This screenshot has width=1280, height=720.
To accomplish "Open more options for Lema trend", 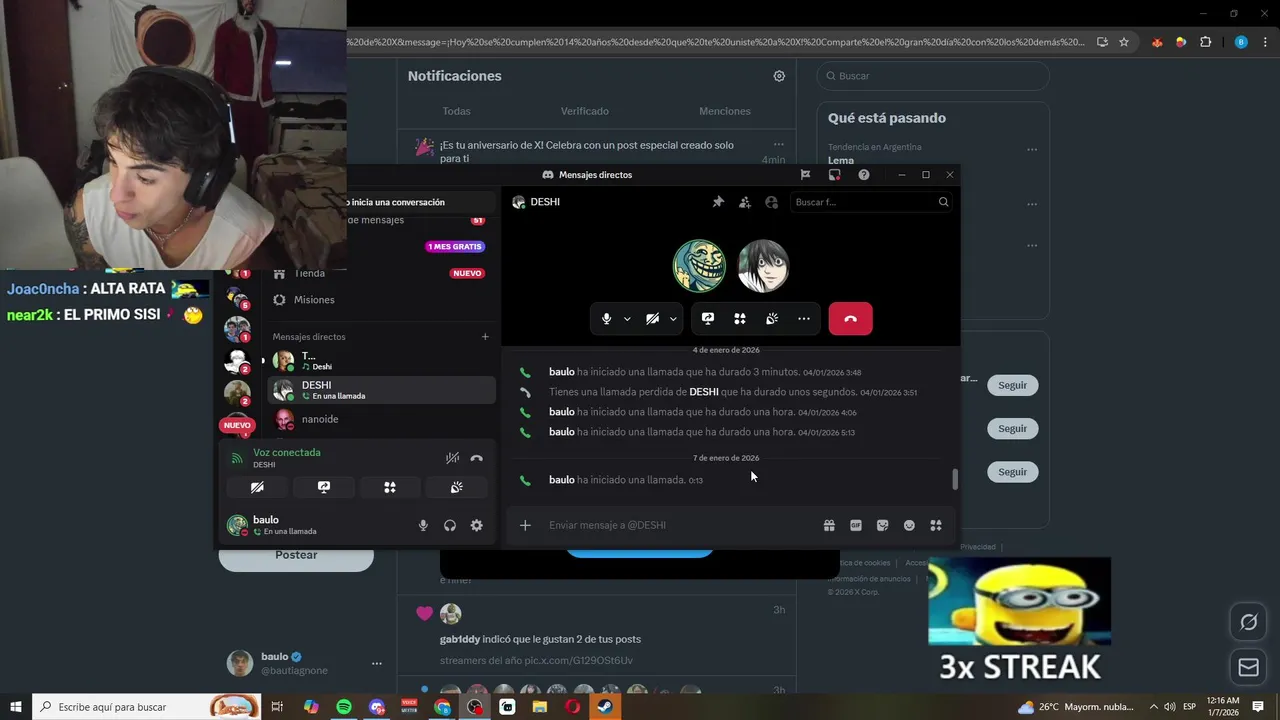I will 1031,150.
